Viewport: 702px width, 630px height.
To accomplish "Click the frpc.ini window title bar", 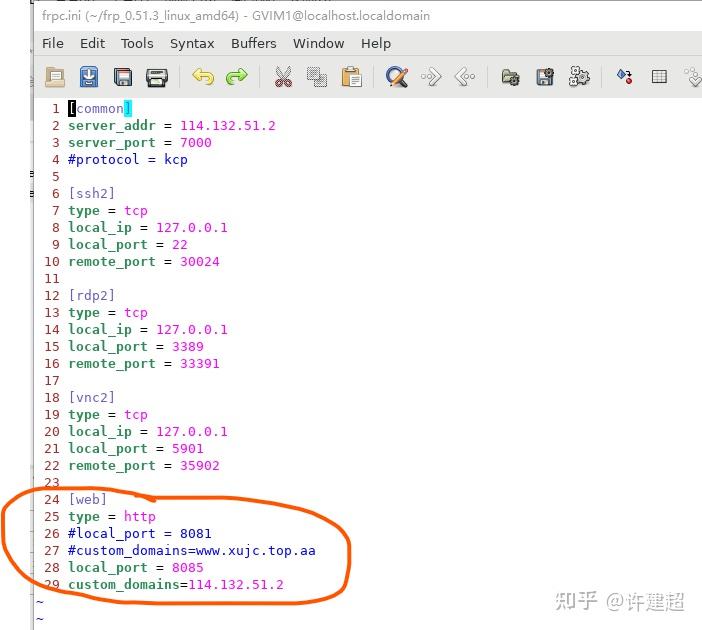I will tap(368, 16).
